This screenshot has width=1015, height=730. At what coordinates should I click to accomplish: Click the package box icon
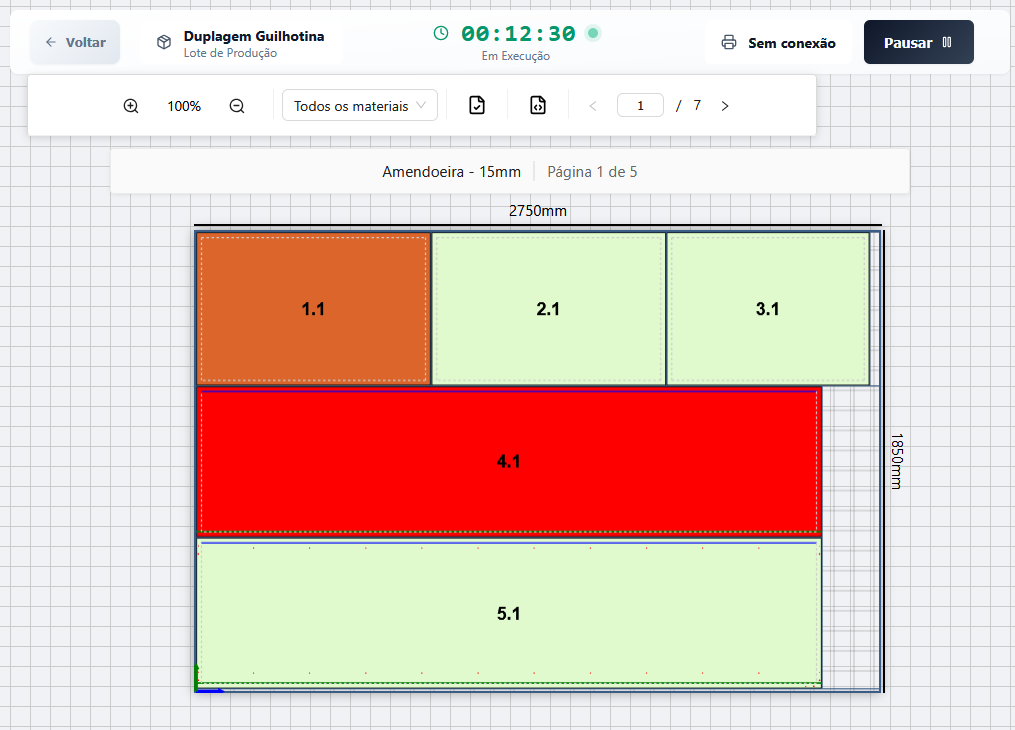(164, 43)
